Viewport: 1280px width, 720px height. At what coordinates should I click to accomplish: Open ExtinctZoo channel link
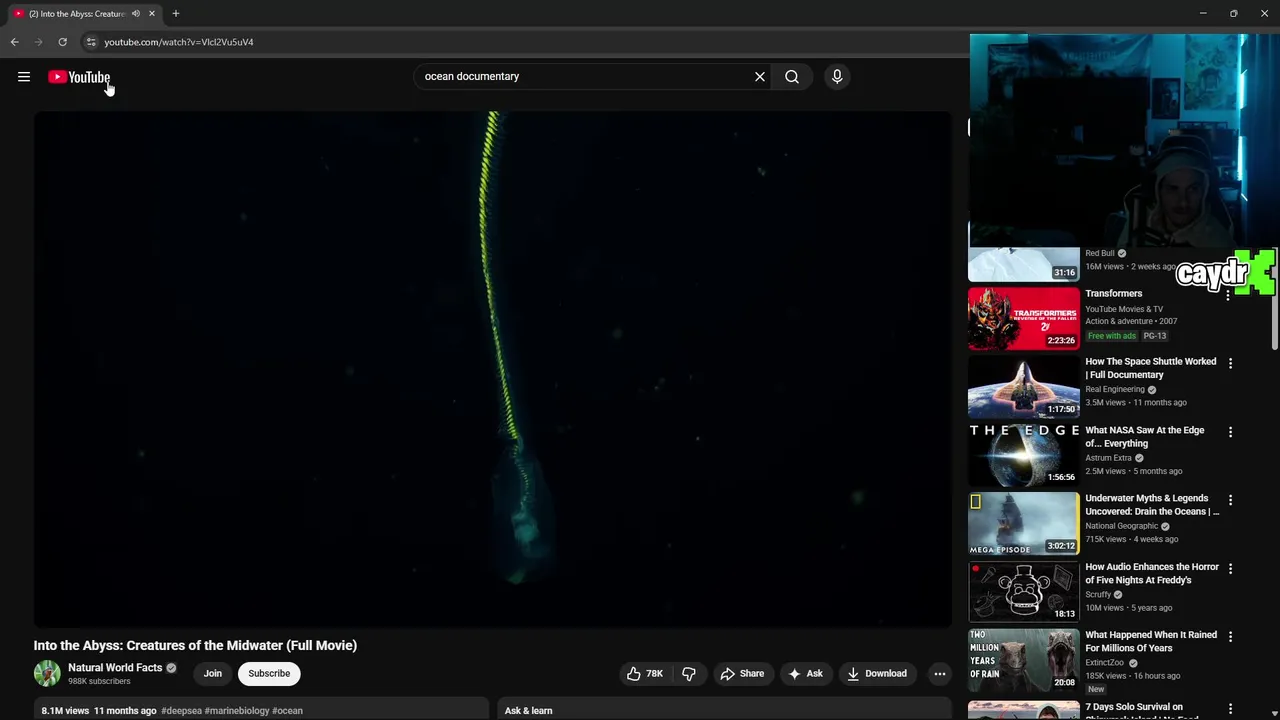click(1106, 662)
